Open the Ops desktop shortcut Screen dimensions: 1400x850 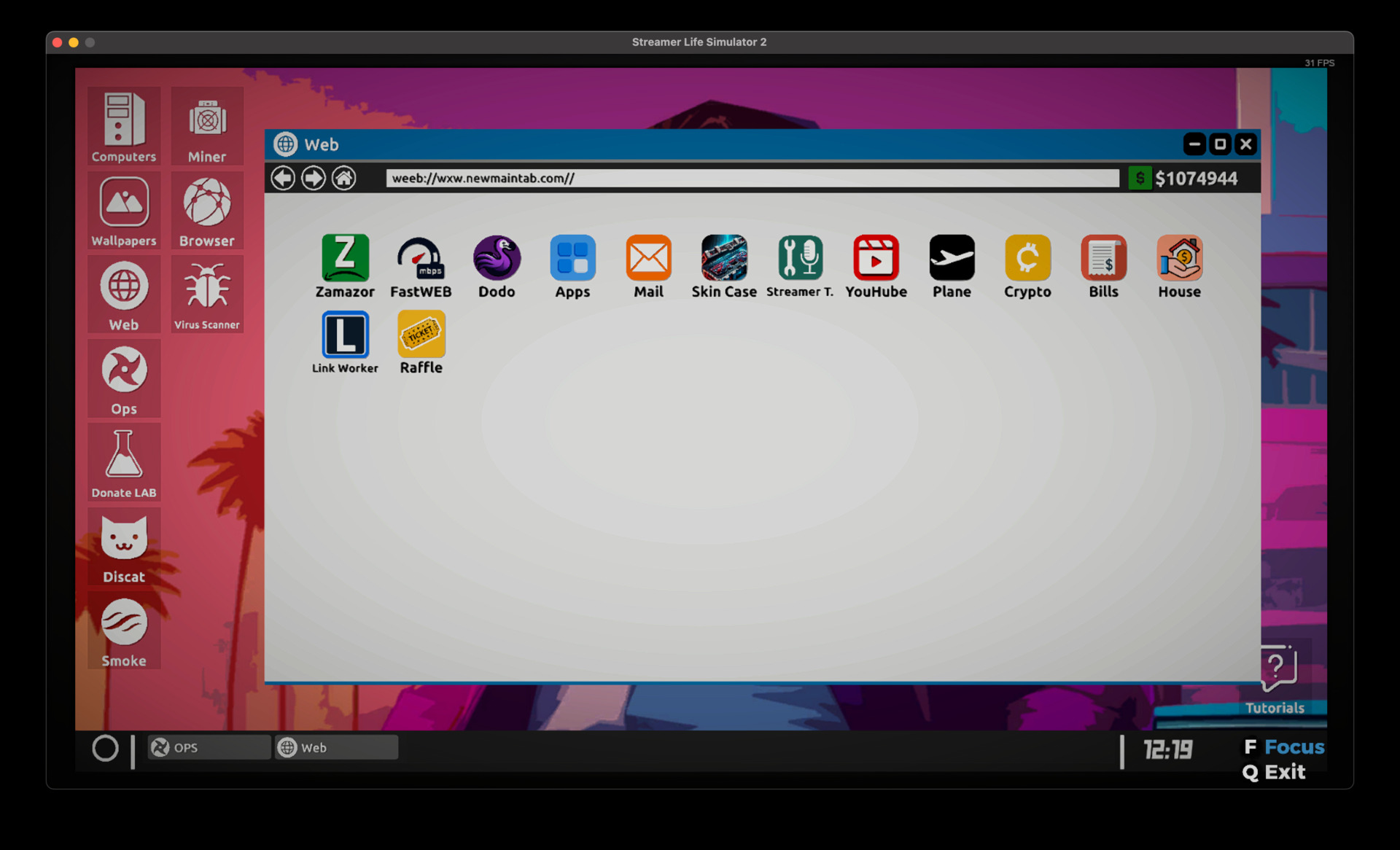click(x=124, y=378)
